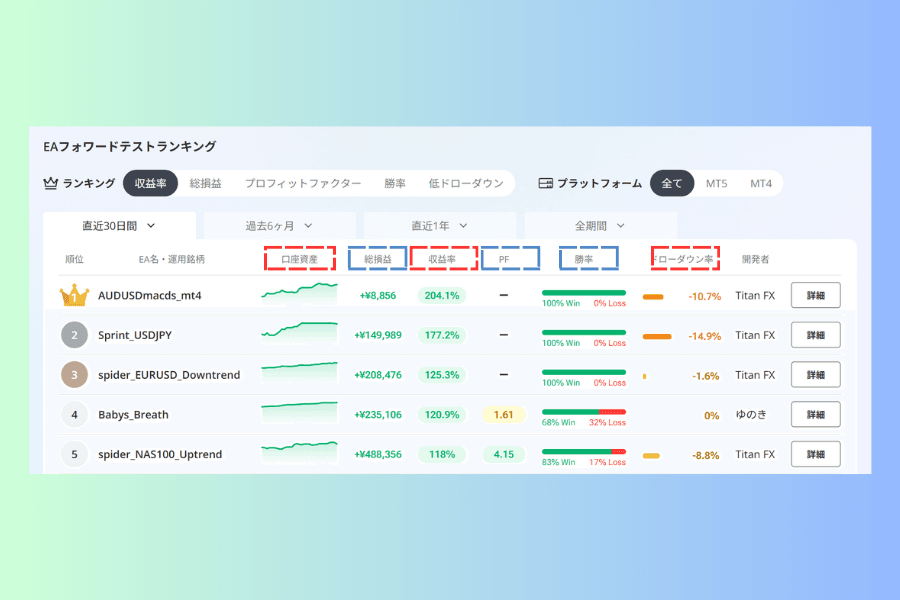Click the rank 3 bronze badge
The width and height of the screenshot is (900, 600).
(75, 374)
